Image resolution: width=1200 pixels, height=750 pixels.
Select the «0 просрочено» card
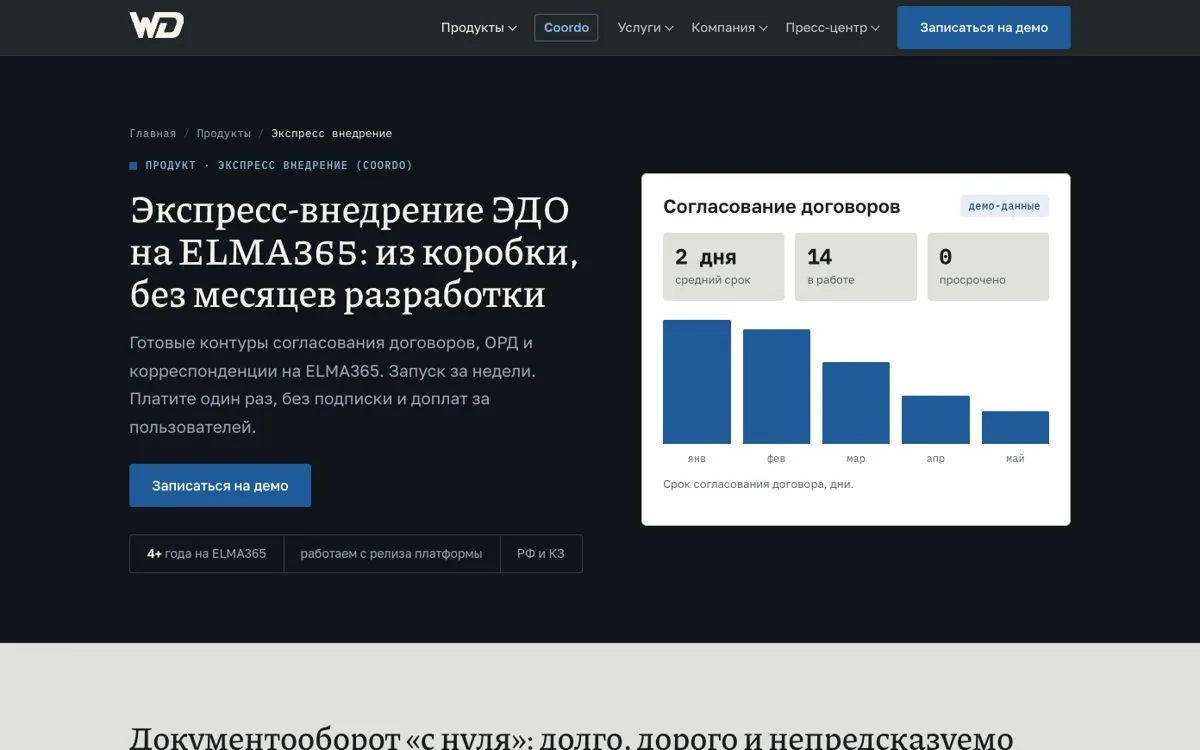988,267
